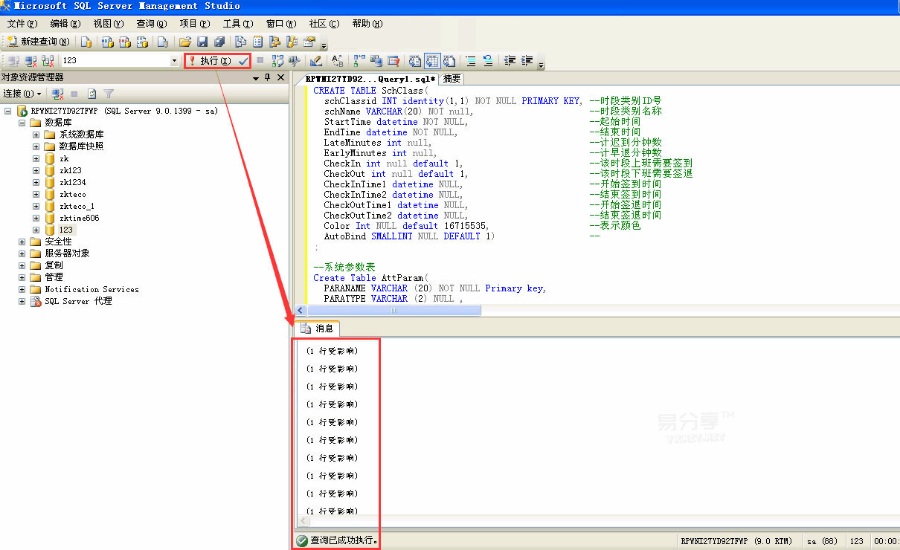Expand the 数据库快照 folder

click(x=36, y=146)
